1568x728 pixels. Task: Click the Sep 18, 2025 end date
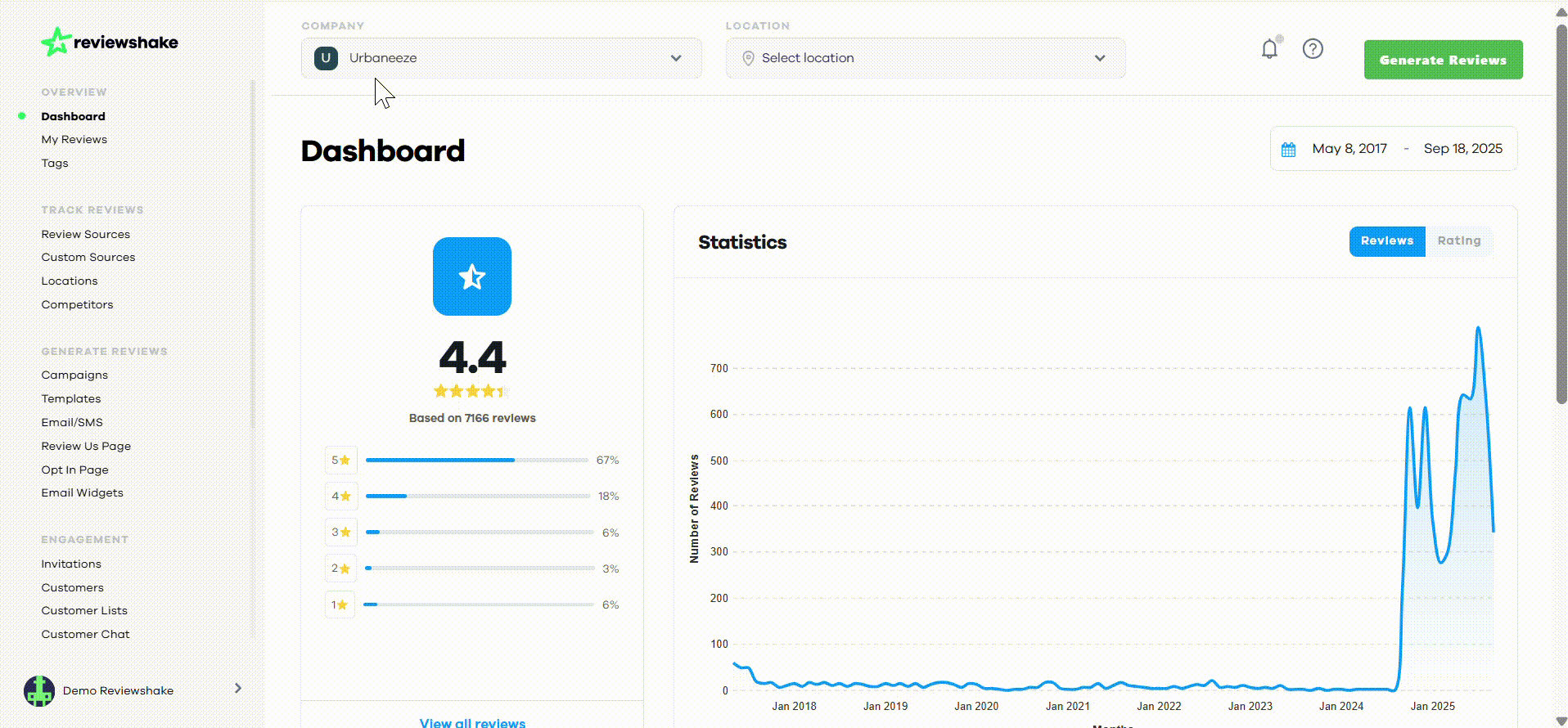pyautogui.click(x=1463, y=149)
